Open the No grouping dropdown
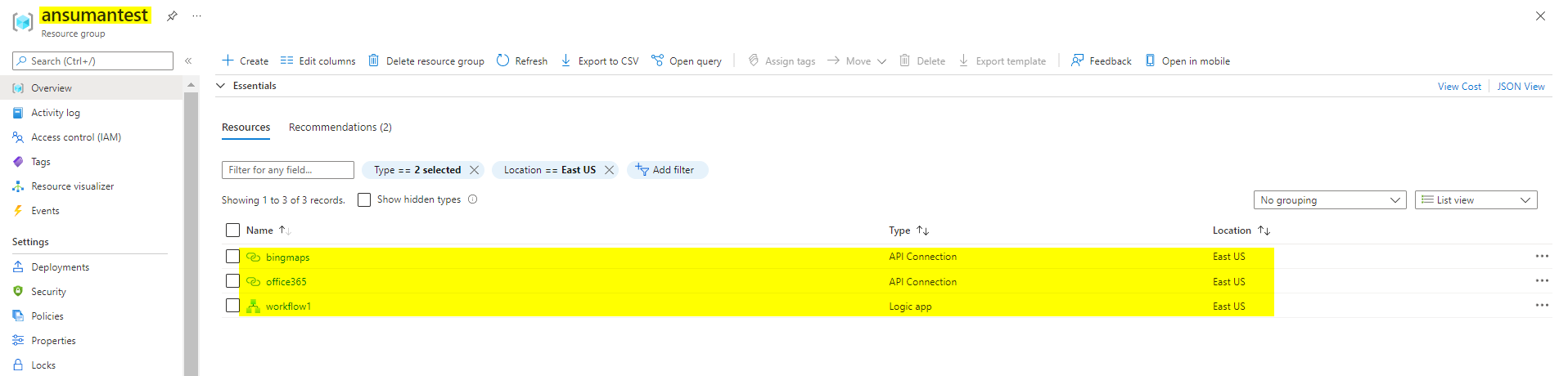Image resolution: width=1568 pixels, height=376 pixels. [x=1330, y=200]
